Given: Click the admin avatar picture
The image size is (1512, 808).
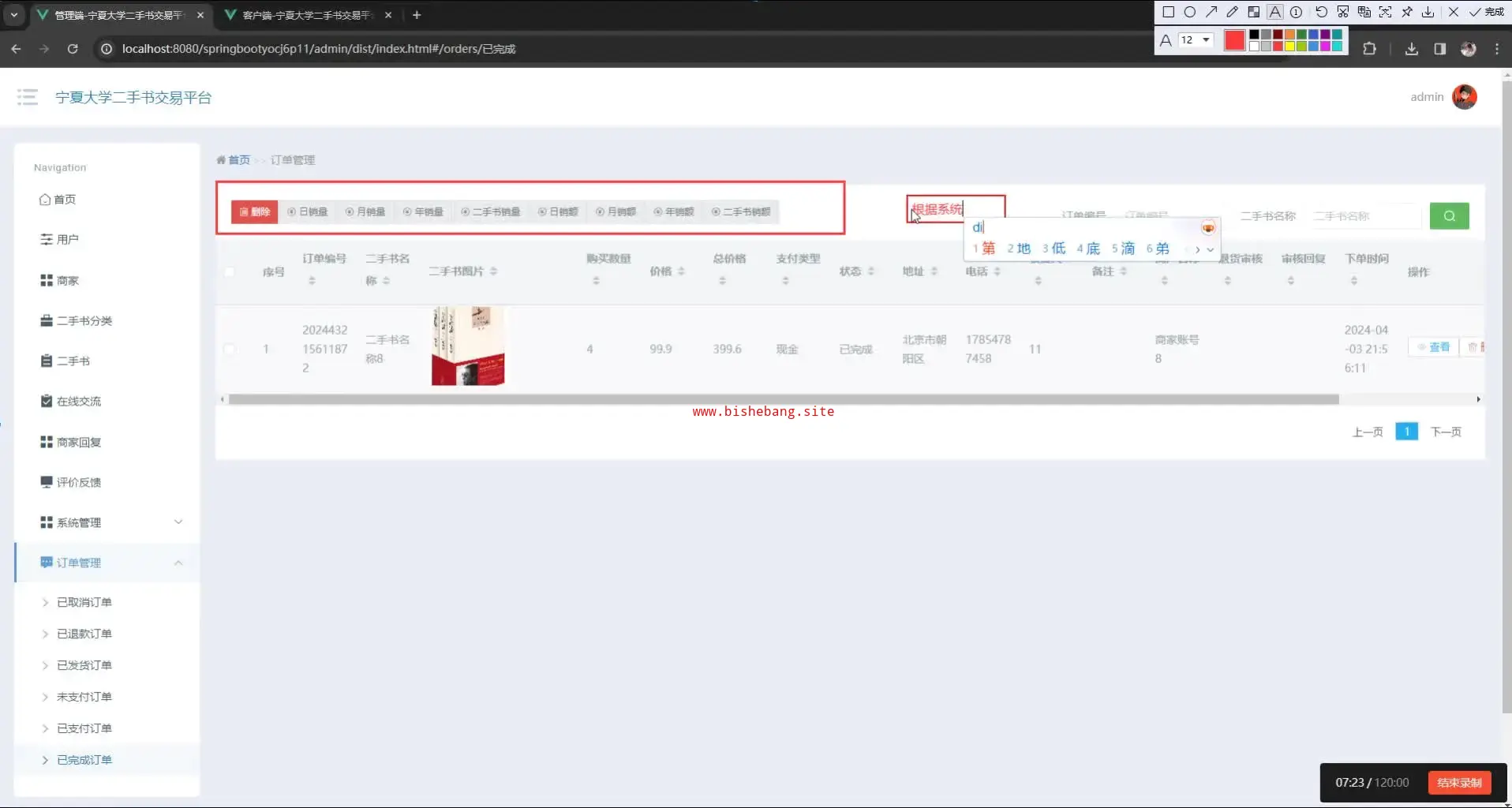Looking at the screenshot, I should tap(1465, 97).
